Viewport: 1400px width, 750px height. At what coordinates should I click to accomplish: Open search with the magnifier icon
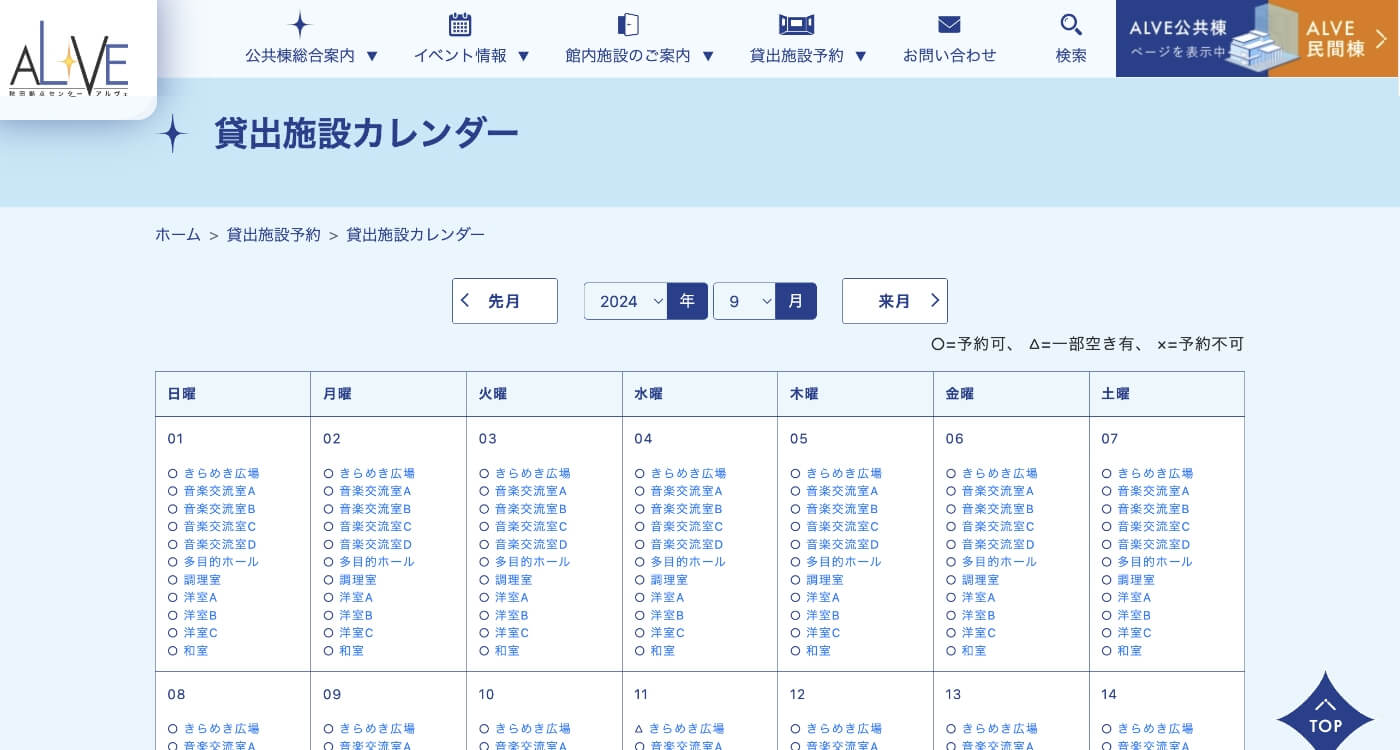click(x=1071, y=25)
